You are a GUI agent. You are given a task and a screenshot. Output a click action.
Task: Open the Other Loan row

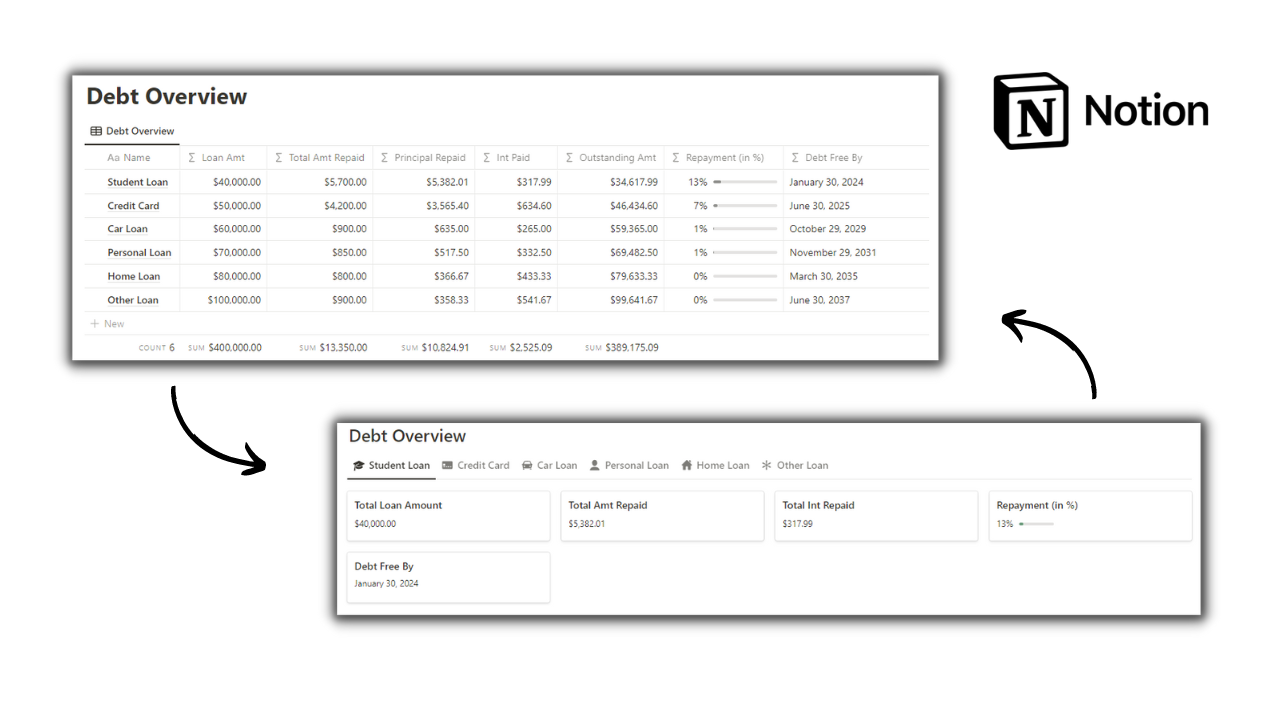click(133, 300)
